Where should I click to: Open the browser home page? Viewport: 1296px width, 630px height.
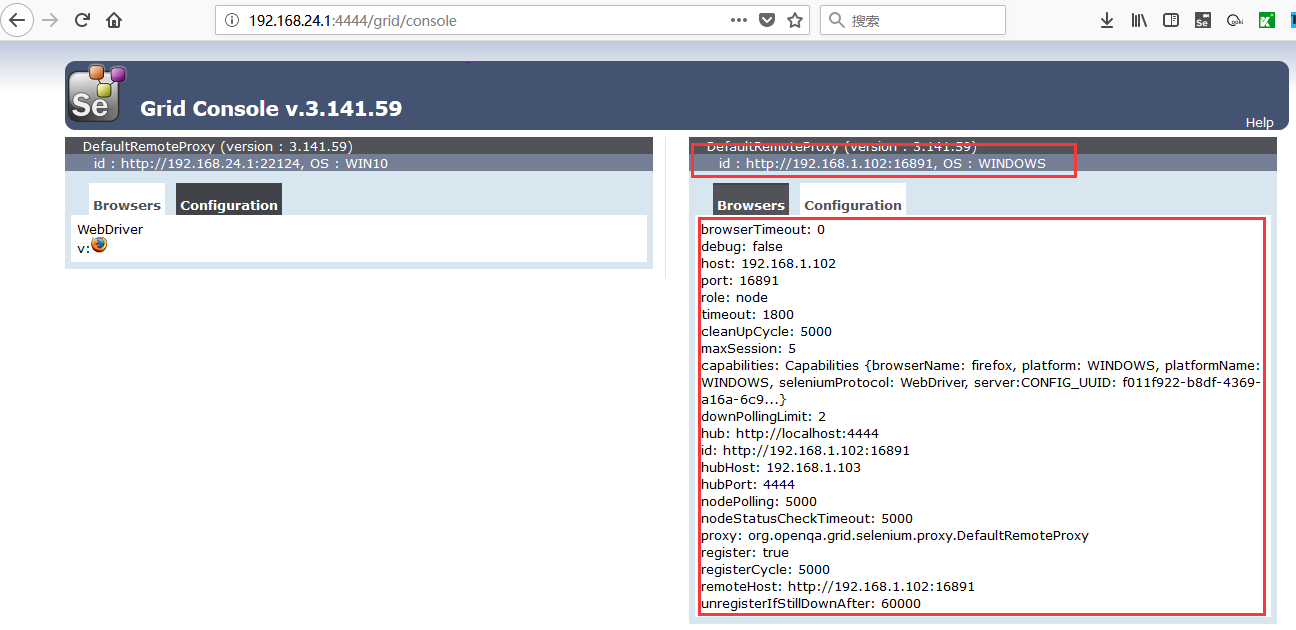[114, 20]
